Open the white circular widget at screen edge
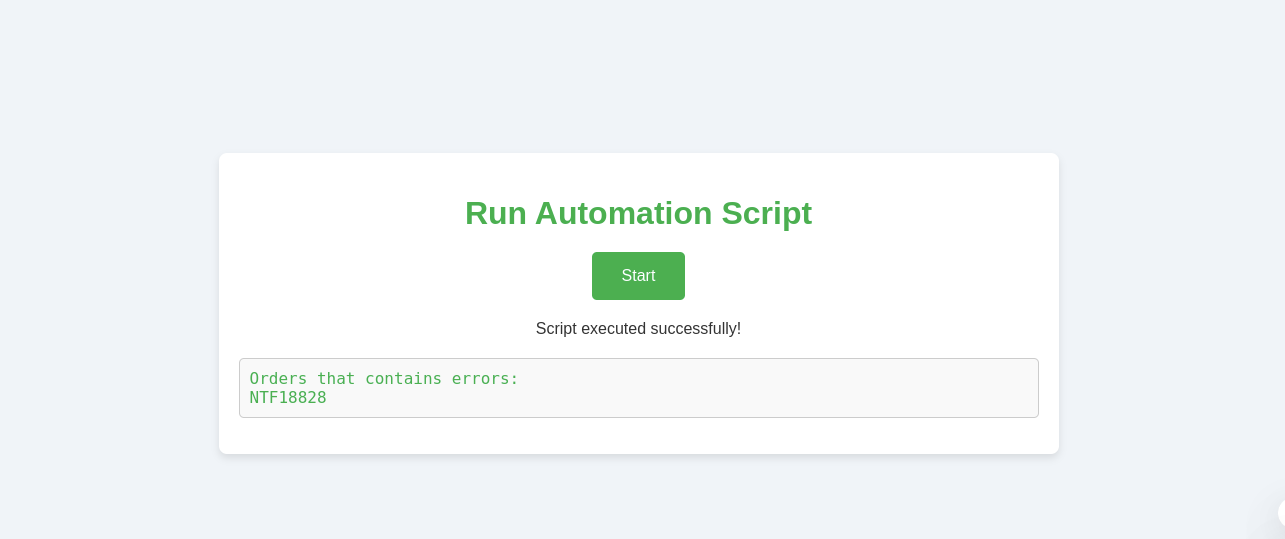Image resolution: width=1285 pixels, height=539 pixels. pyautogui.click(x=1281, y=513)
